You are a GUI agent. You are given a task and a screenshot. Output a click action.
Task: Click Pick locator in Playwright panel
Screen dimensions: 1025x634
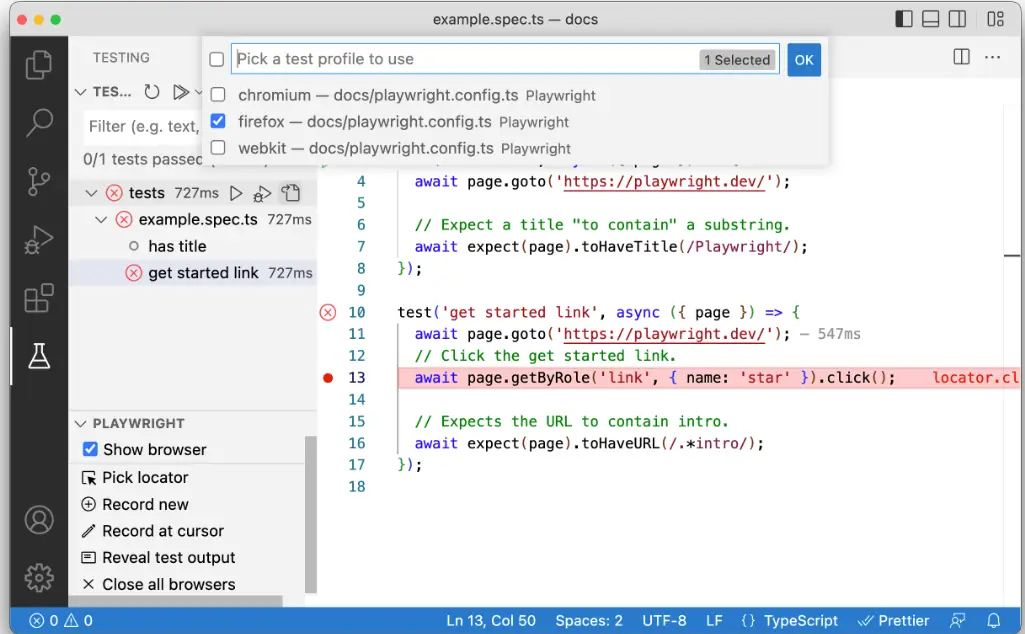pyautogui.click(x=145, y=478)
